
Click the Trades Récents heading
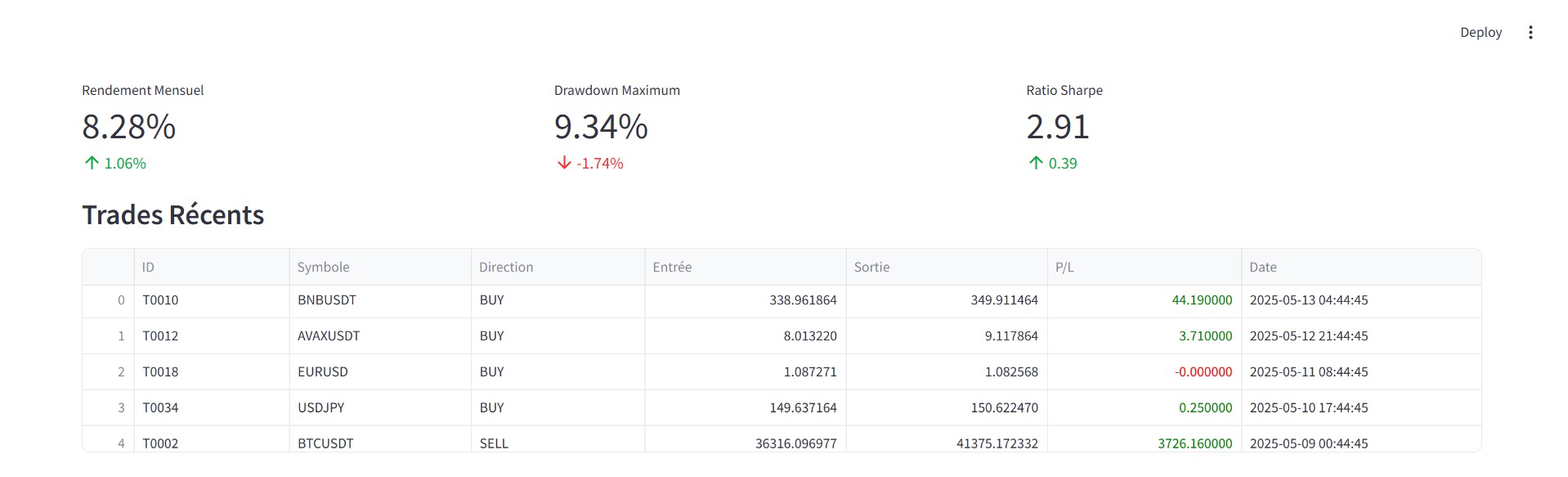173,214
